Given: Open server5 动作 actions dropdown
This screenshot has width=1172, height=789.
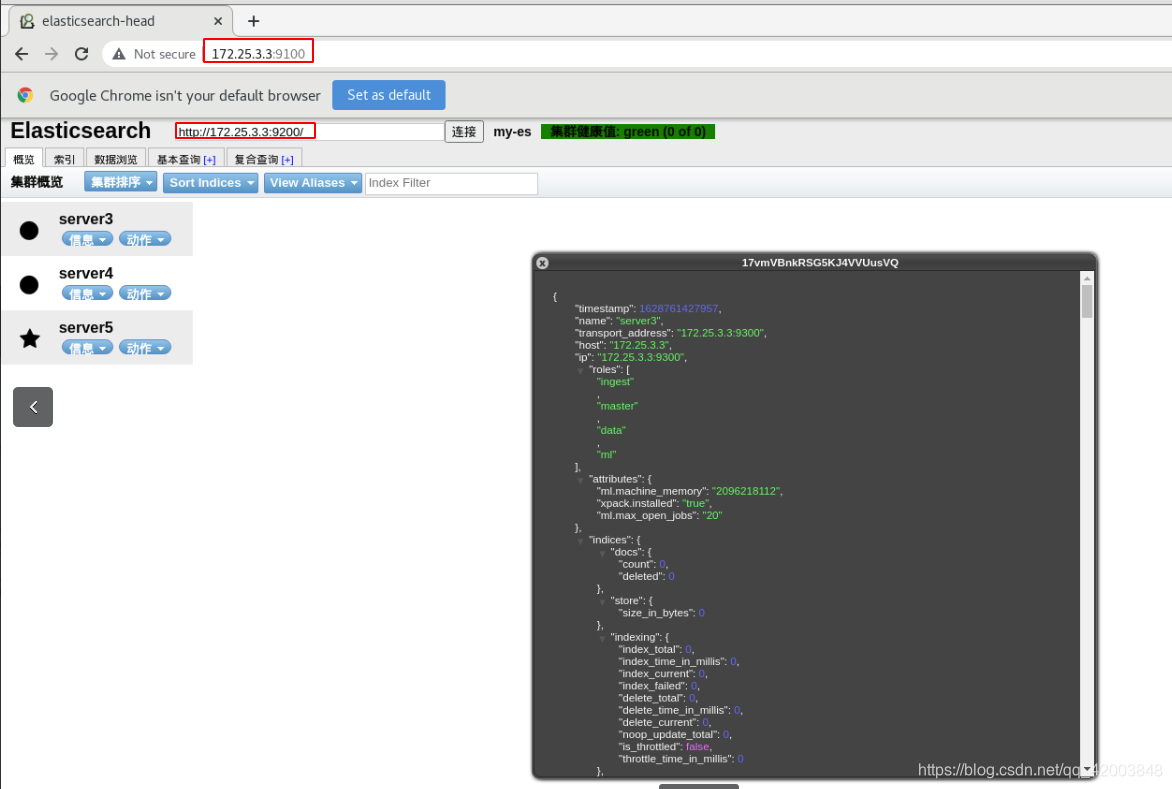Looking at the screenshot, I should pos(145,347).
